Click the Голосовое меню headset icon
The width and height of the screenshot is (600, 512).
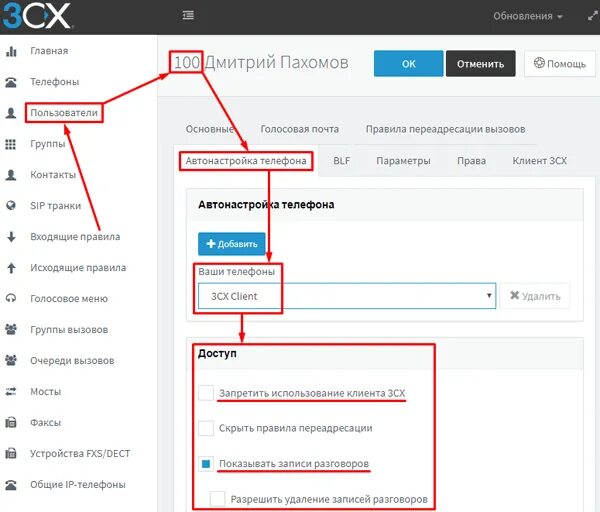click(11, 298)
